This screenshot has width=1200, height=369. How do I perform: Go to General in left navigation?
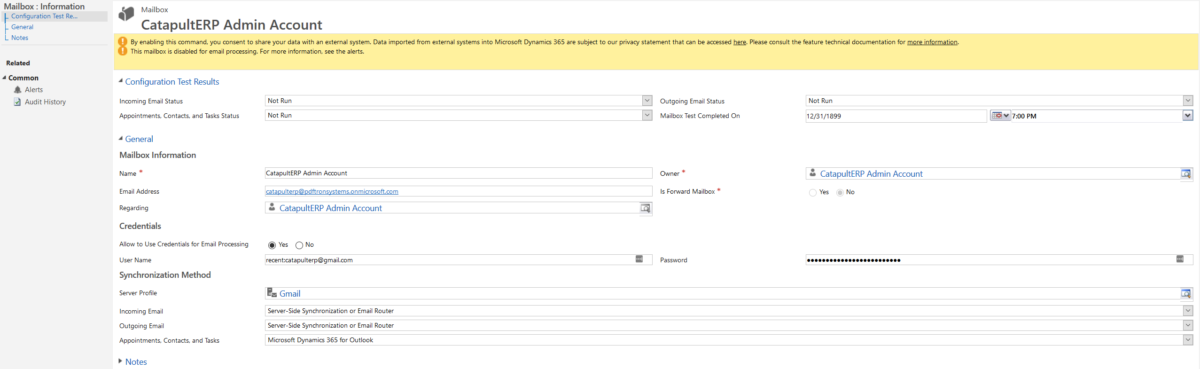pos(22,27)
